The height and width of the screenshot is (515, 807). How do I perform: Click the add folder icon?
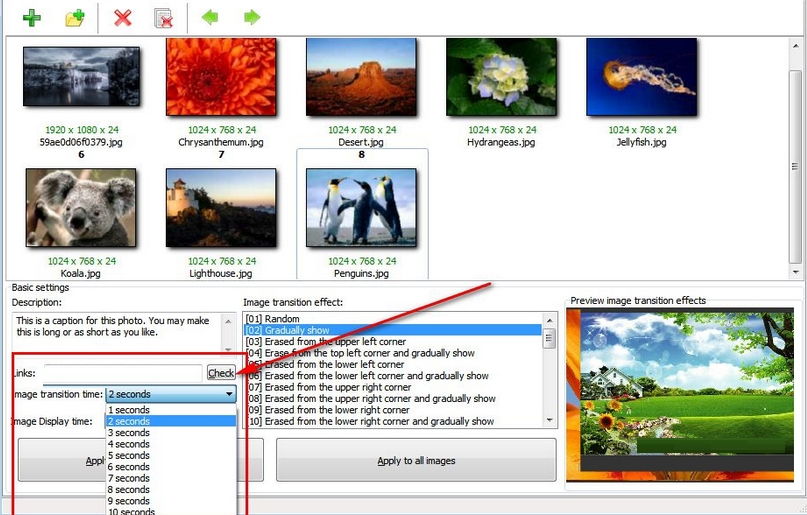click(75, 18)
